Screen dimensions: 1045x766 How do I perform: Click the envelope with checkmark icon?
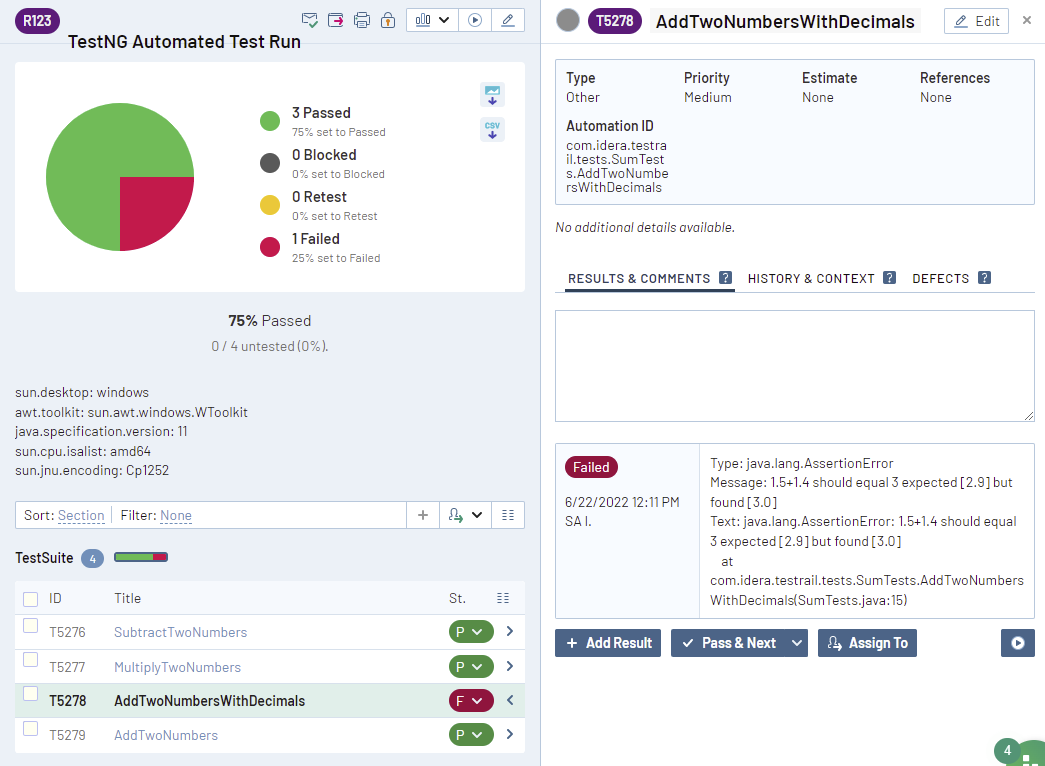(x=310, y=20)
